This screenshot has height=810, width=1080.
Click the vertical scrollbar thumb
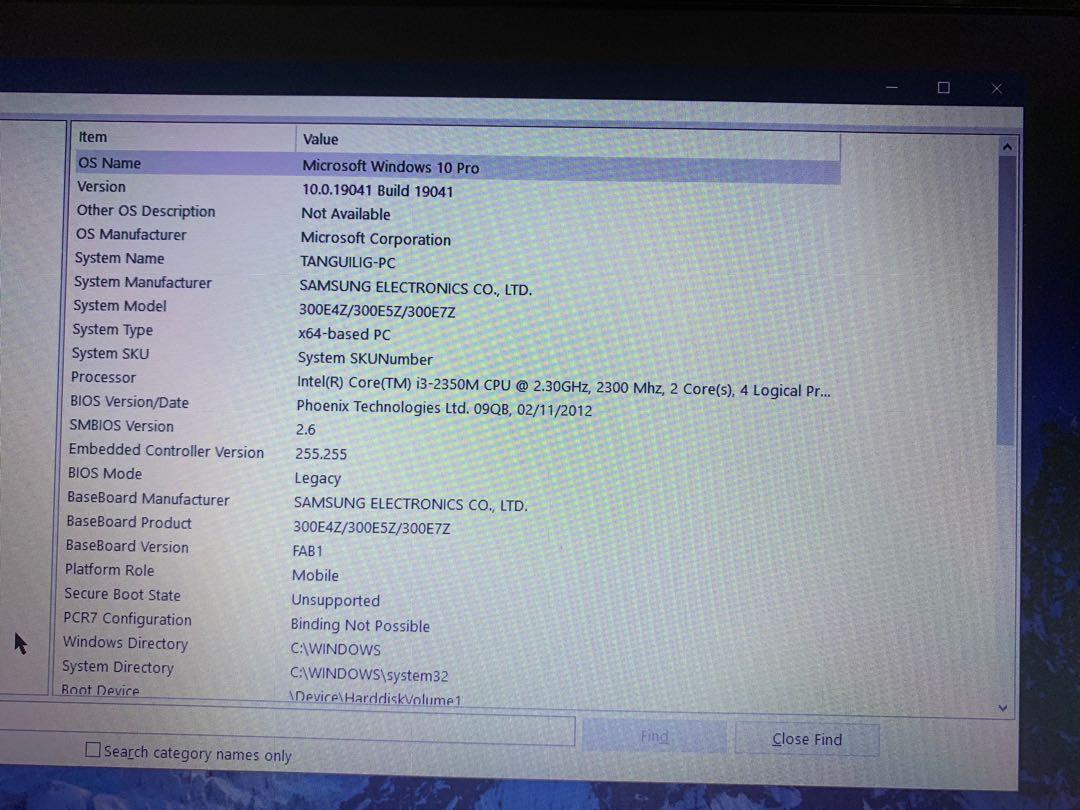pyautogui.click(x=1006, y=300)
